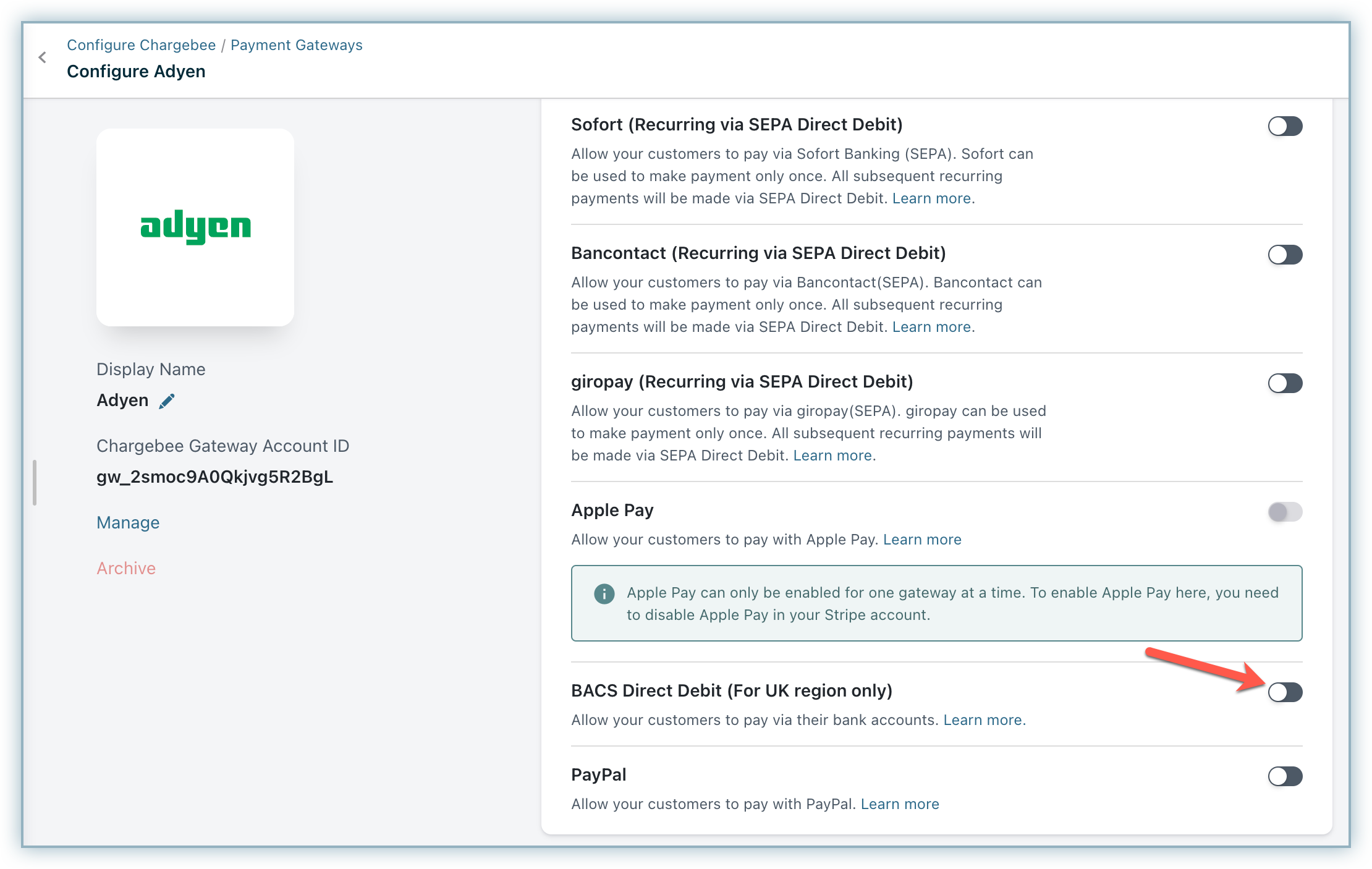Click the Manage link

point(128,523)
